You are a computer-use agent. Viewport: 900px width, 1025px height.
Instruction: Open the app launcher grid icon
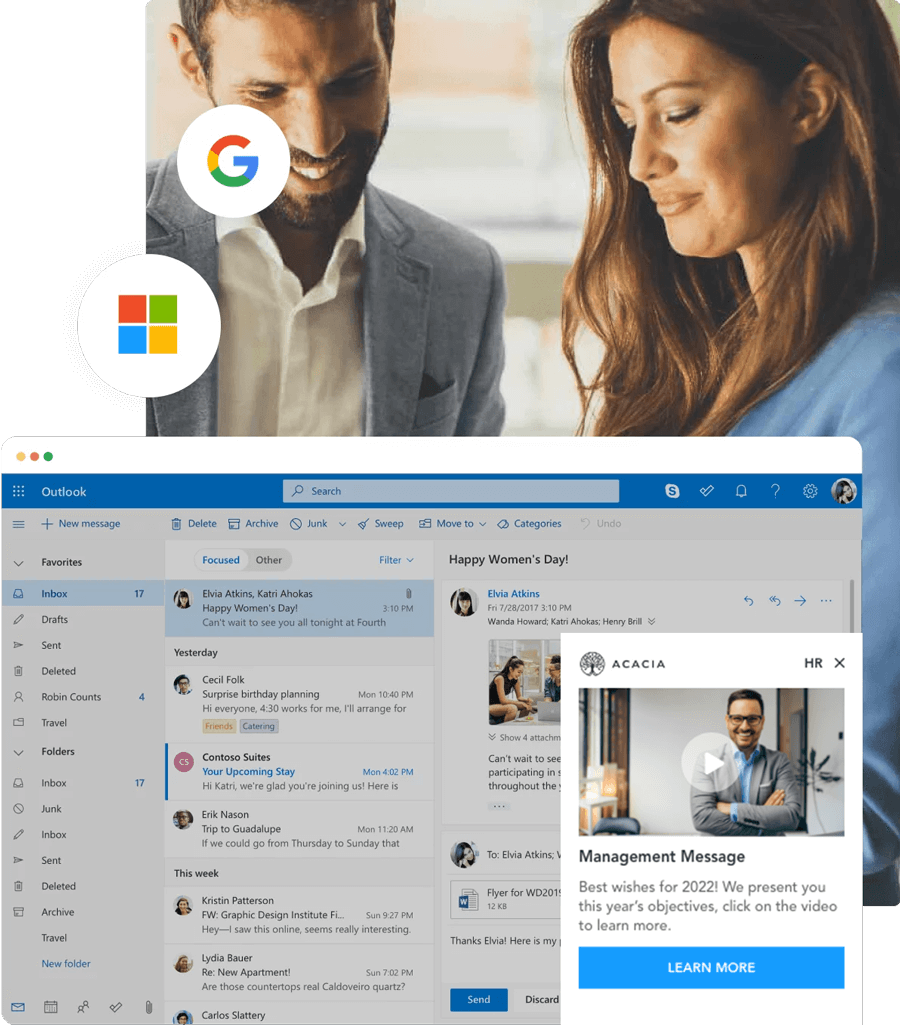pyautogui.click(x=18, y=491)
